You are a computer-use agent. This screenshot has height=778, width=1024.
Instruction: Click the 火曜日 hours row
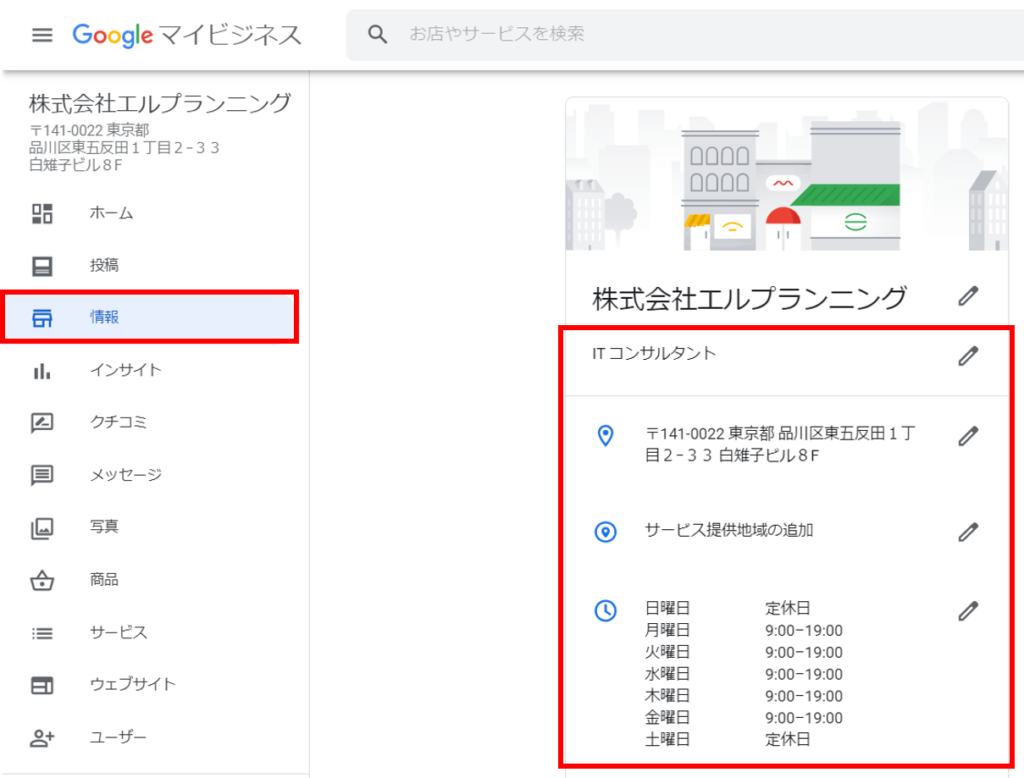(x=744, y=652)
